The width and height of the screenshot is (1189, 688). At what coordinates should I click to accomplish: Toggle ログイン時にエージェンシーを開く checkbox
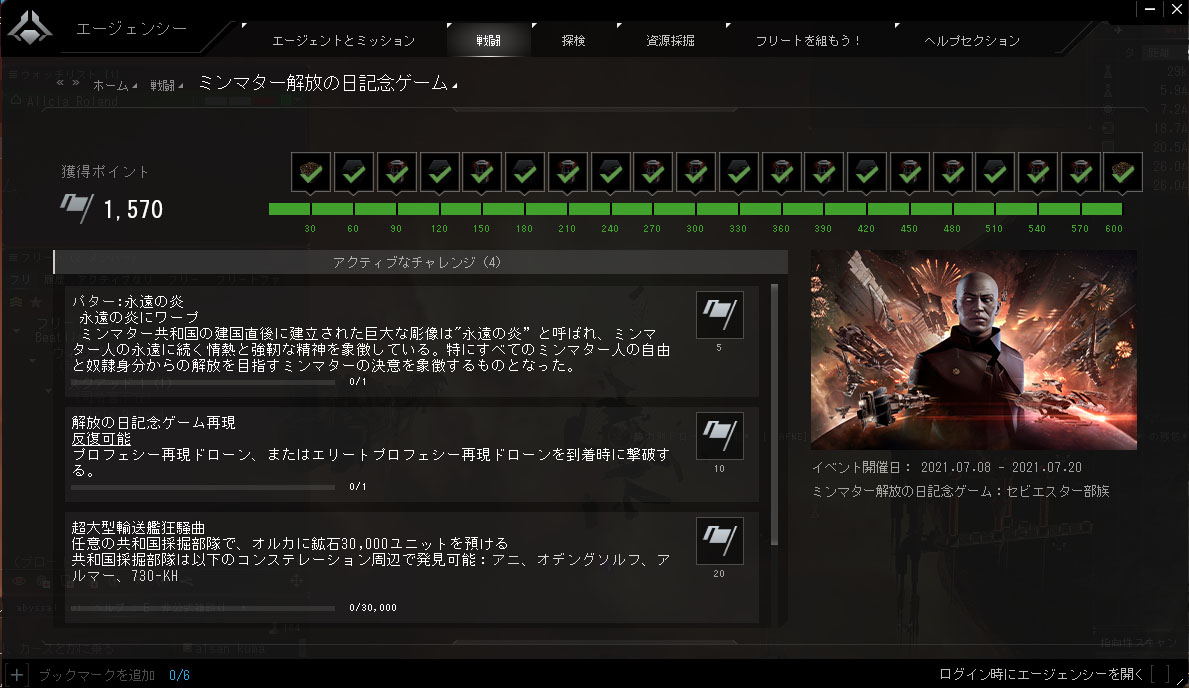click(x=1159, y=674)
